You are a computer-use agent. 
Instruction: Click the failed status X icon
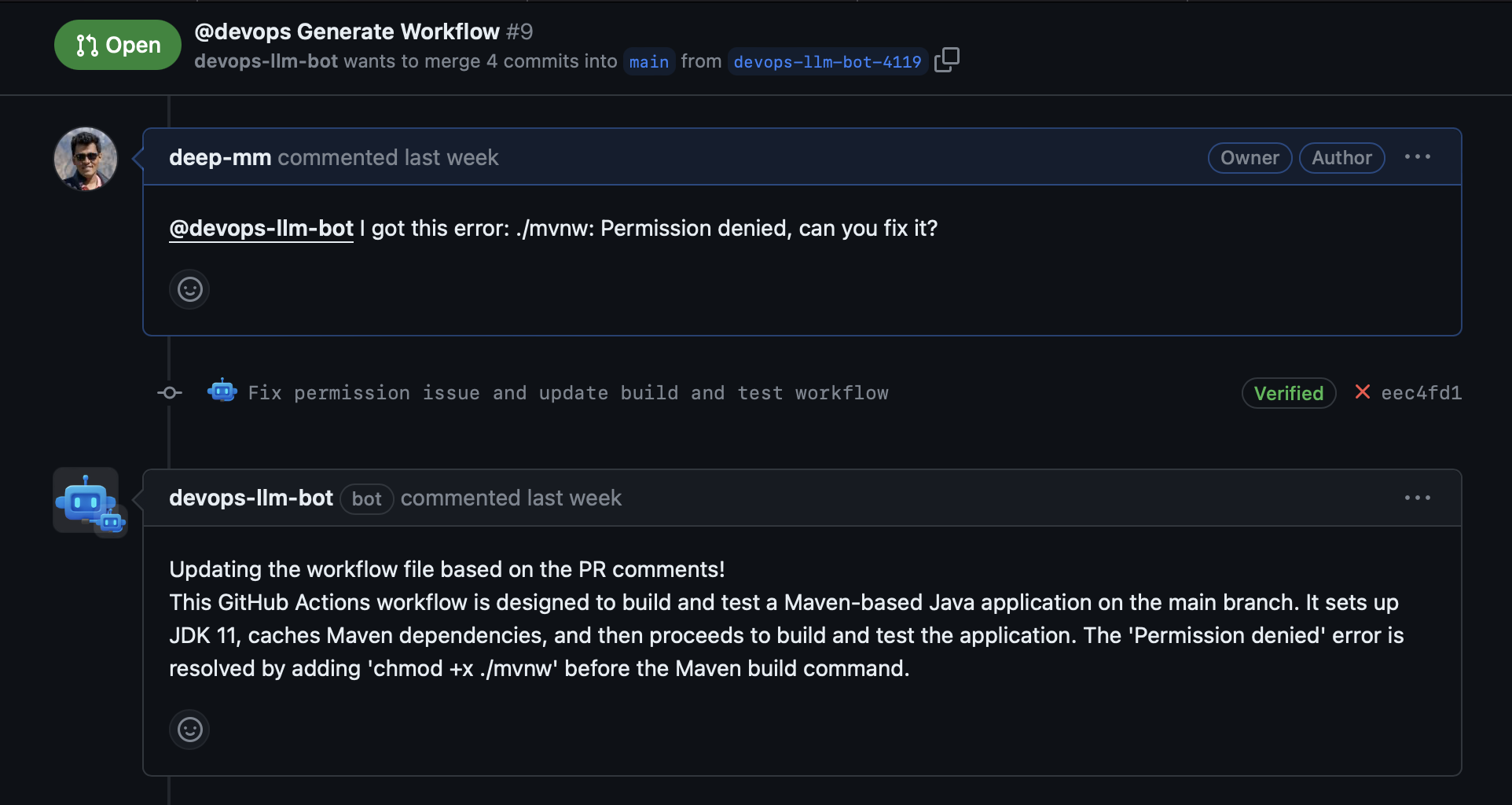click(1363, 391)
